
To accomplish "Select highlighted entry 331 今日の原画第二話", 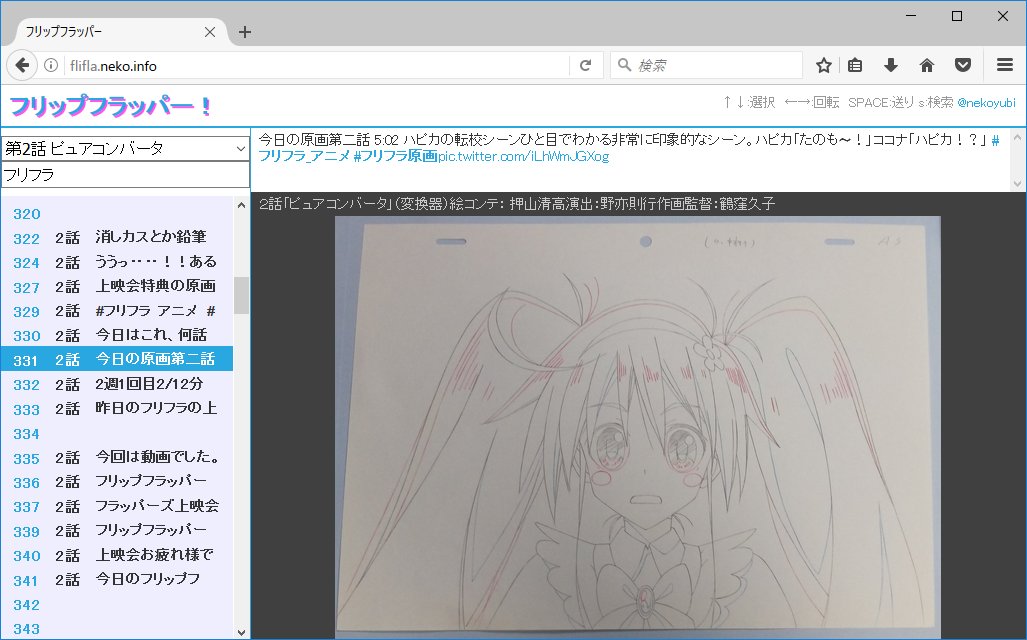I will (x=117, y=359).
